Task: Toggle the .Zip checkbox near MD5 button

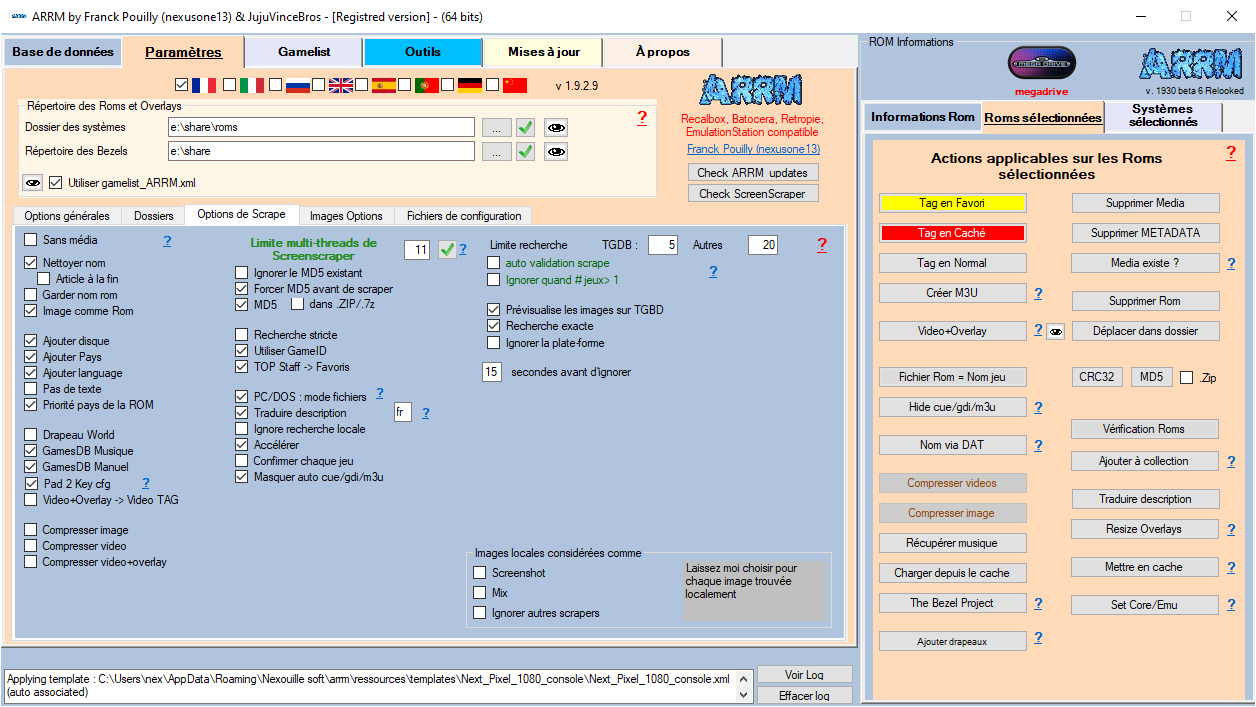Action: coord(1187,378)
